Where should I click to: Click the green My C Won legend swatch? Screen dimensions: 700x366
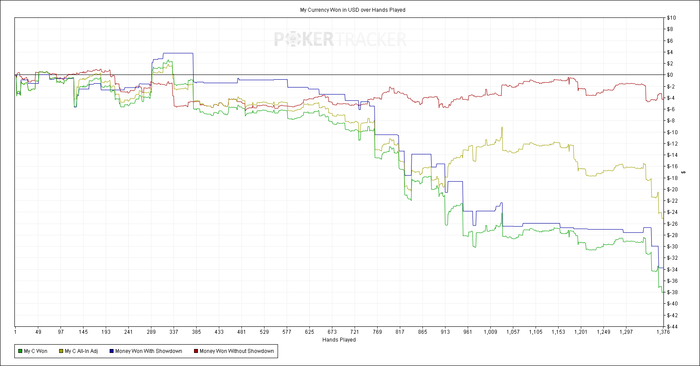(x=20, y=351)
